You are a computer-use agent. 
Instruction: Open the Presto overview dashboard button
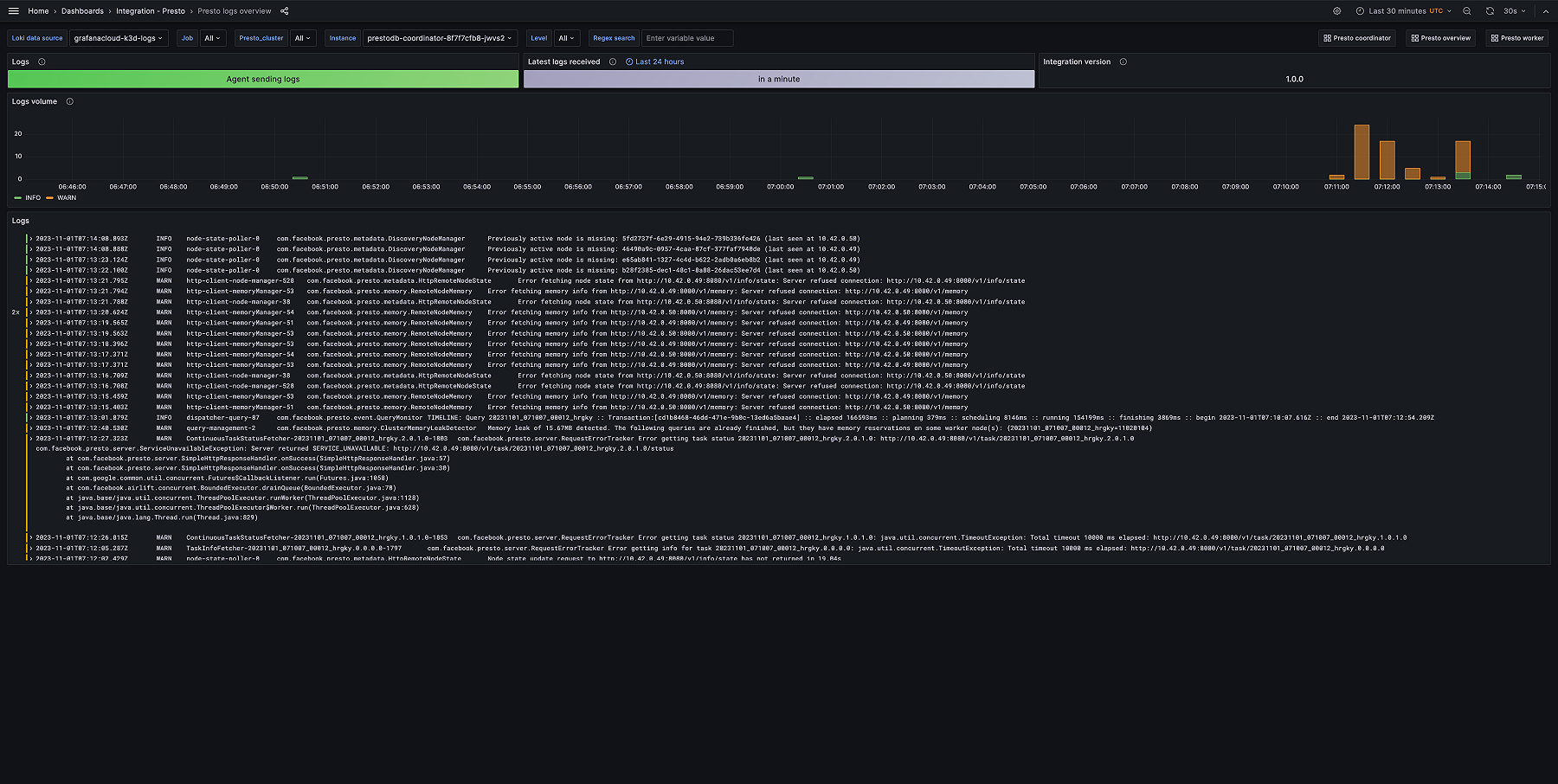pyautogui.click(x=1440, y=38)
